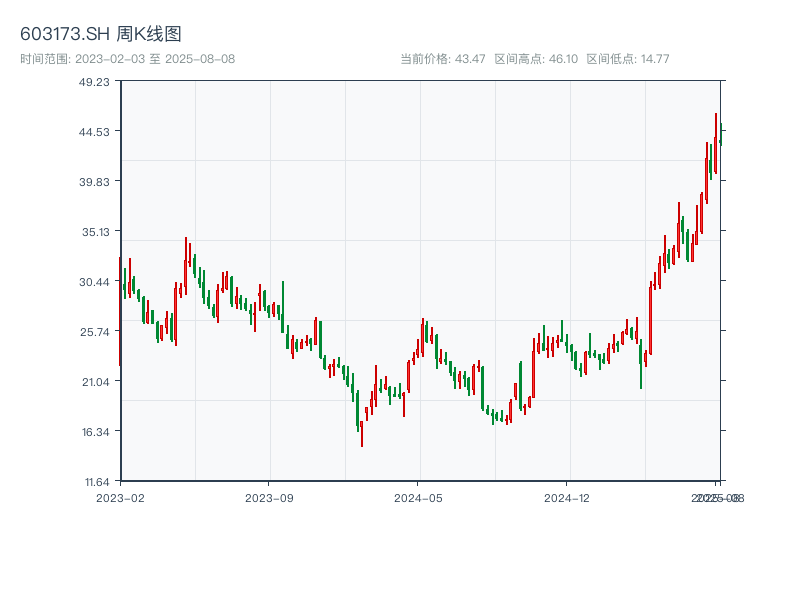
Task: Select the 2023-09 x-axis date label
Action: (270, 497)
